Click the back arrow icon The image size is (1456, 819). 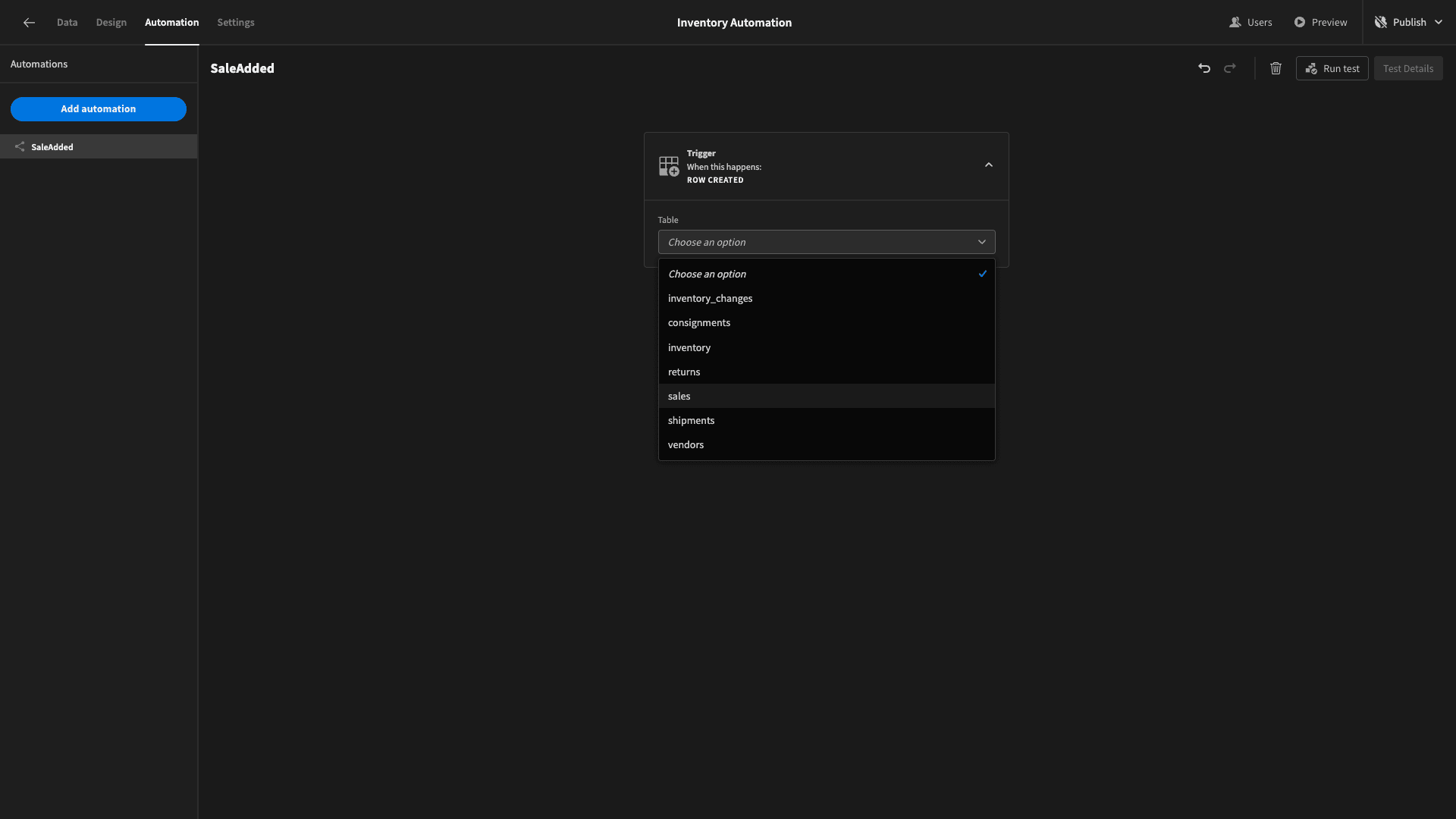(x=29, y=23)
